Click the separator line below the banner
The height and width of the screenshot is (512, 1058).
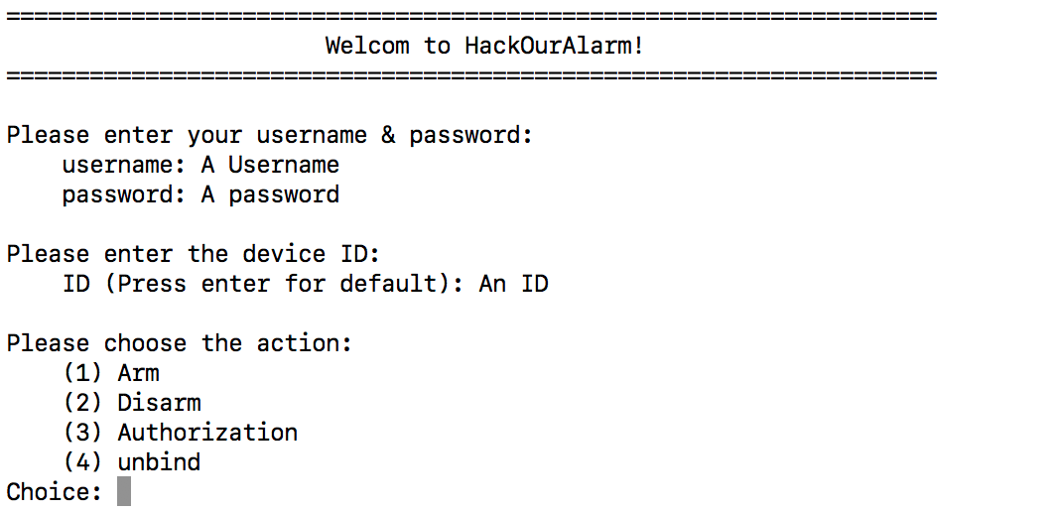(x=471, y=76)
